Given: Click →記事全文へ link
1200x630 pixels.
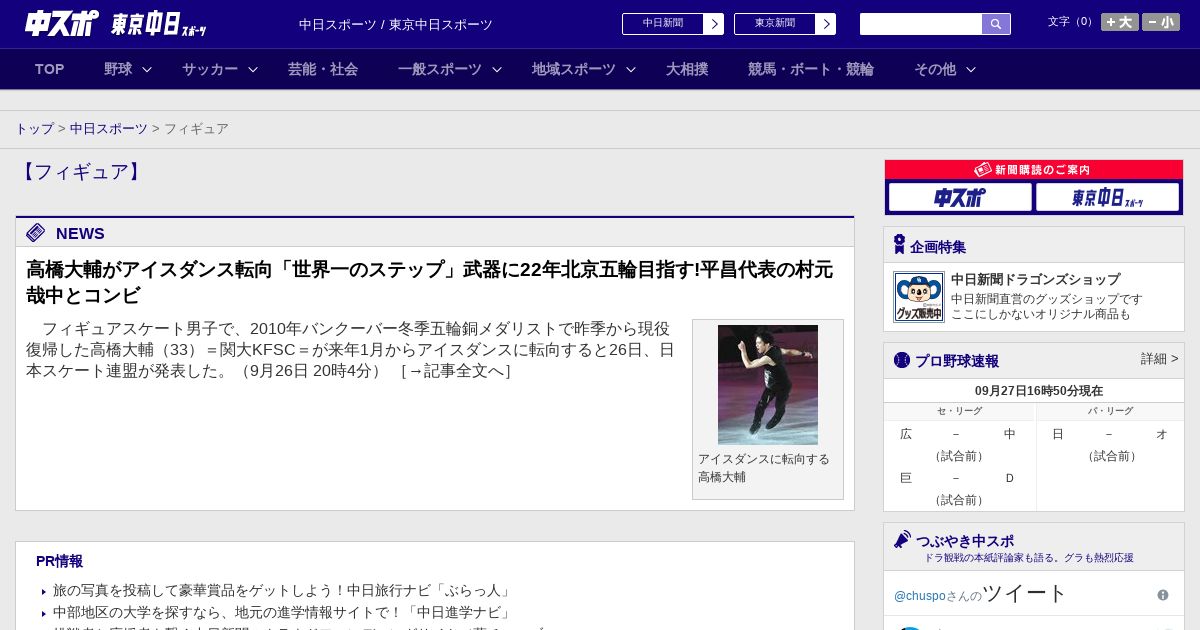Looking at the screenshot, I should [455, 371].
